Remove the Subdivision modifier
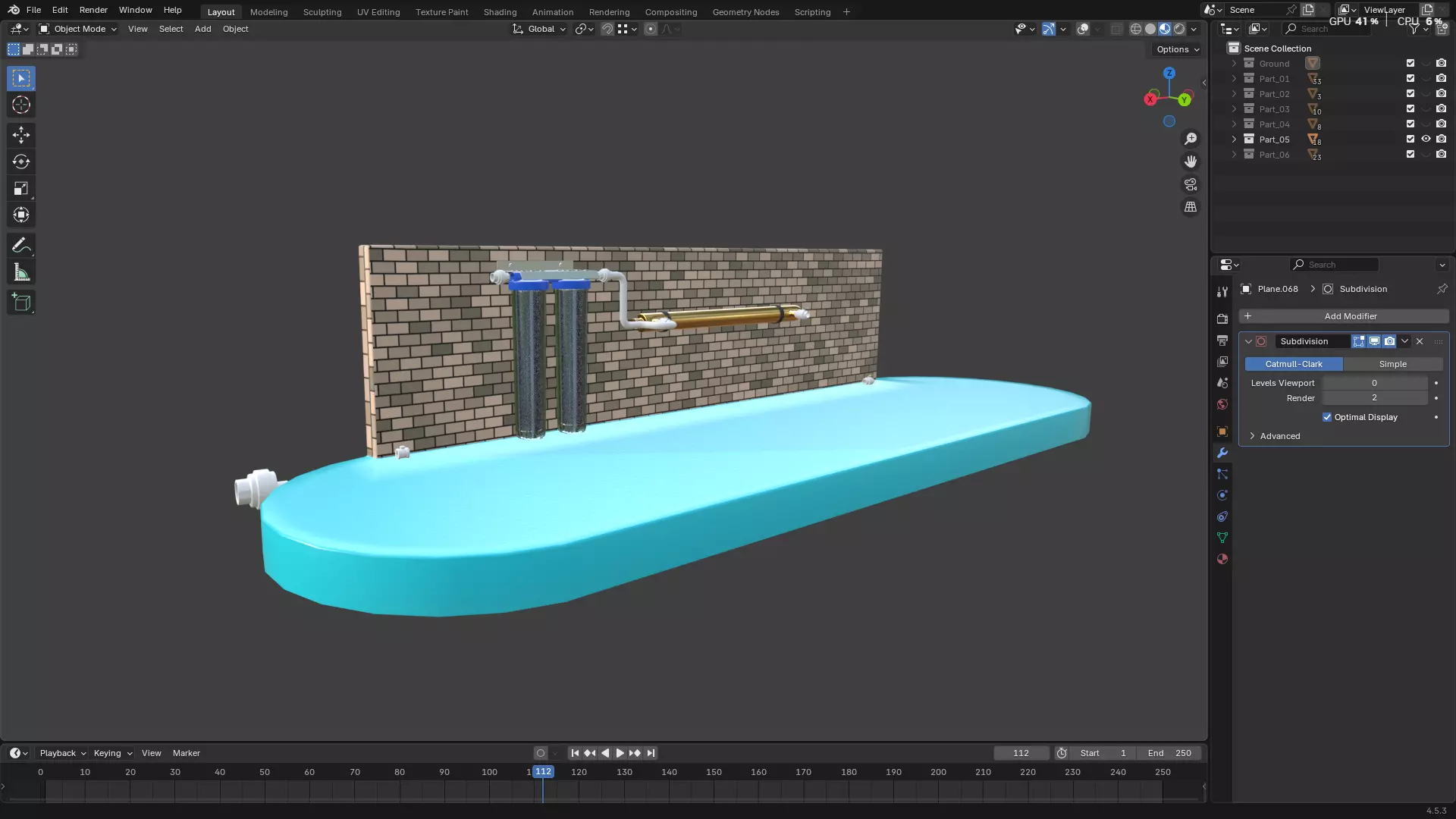The height and width of the screenshot is (819, 1456). 1420,341
